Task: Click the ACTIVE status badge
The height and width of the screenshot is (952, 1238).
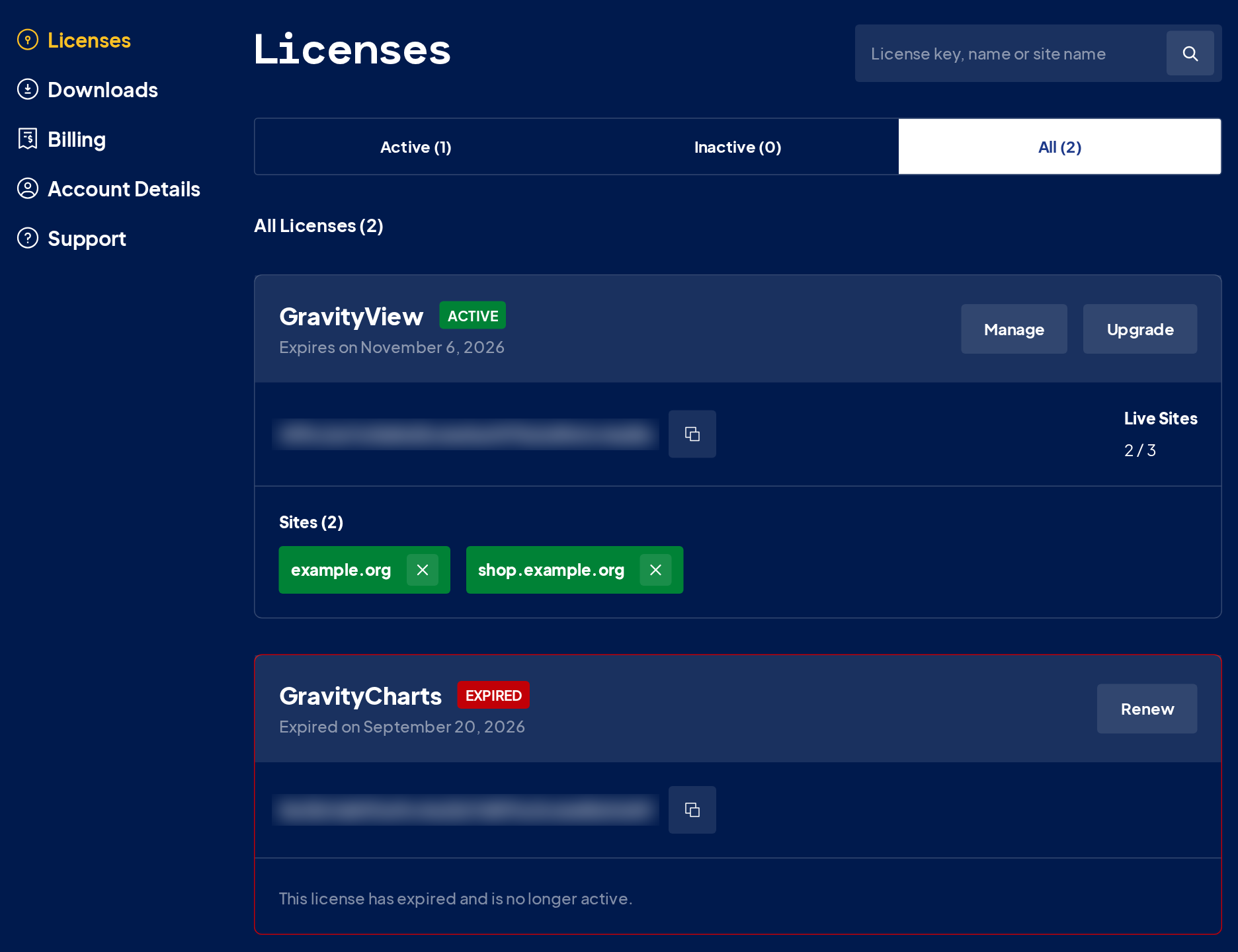Action: click(x=473, y=315)
